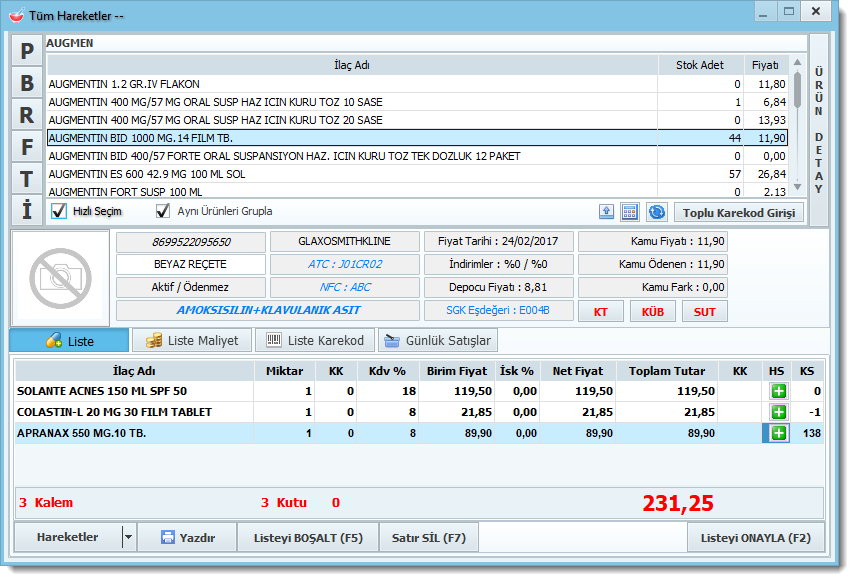Click Listeyi BOŞALT (F5) button
The image size is (854, 581).
308,537
